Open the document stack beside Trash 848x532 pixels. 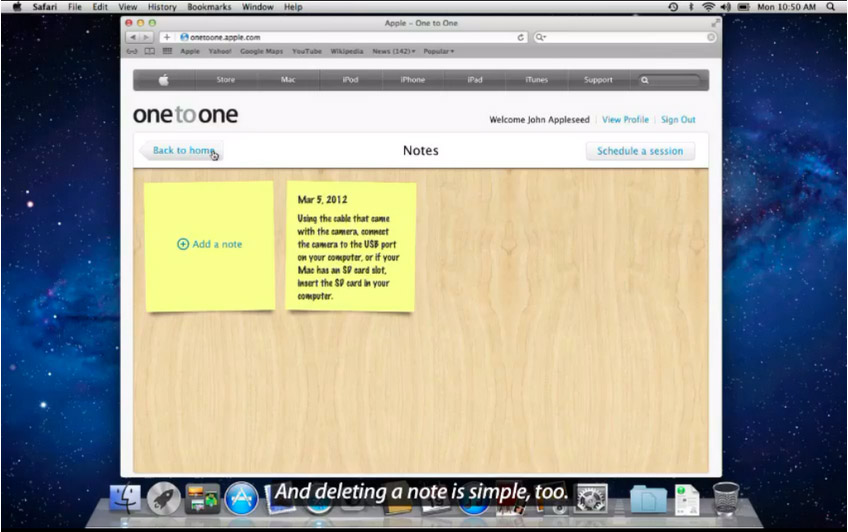687,499
